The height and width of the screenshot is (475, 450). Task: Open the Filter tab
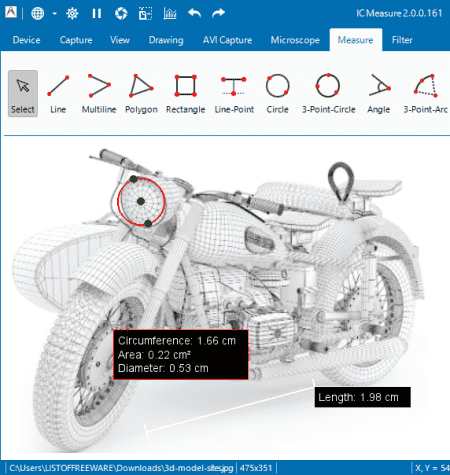(402, 40)
